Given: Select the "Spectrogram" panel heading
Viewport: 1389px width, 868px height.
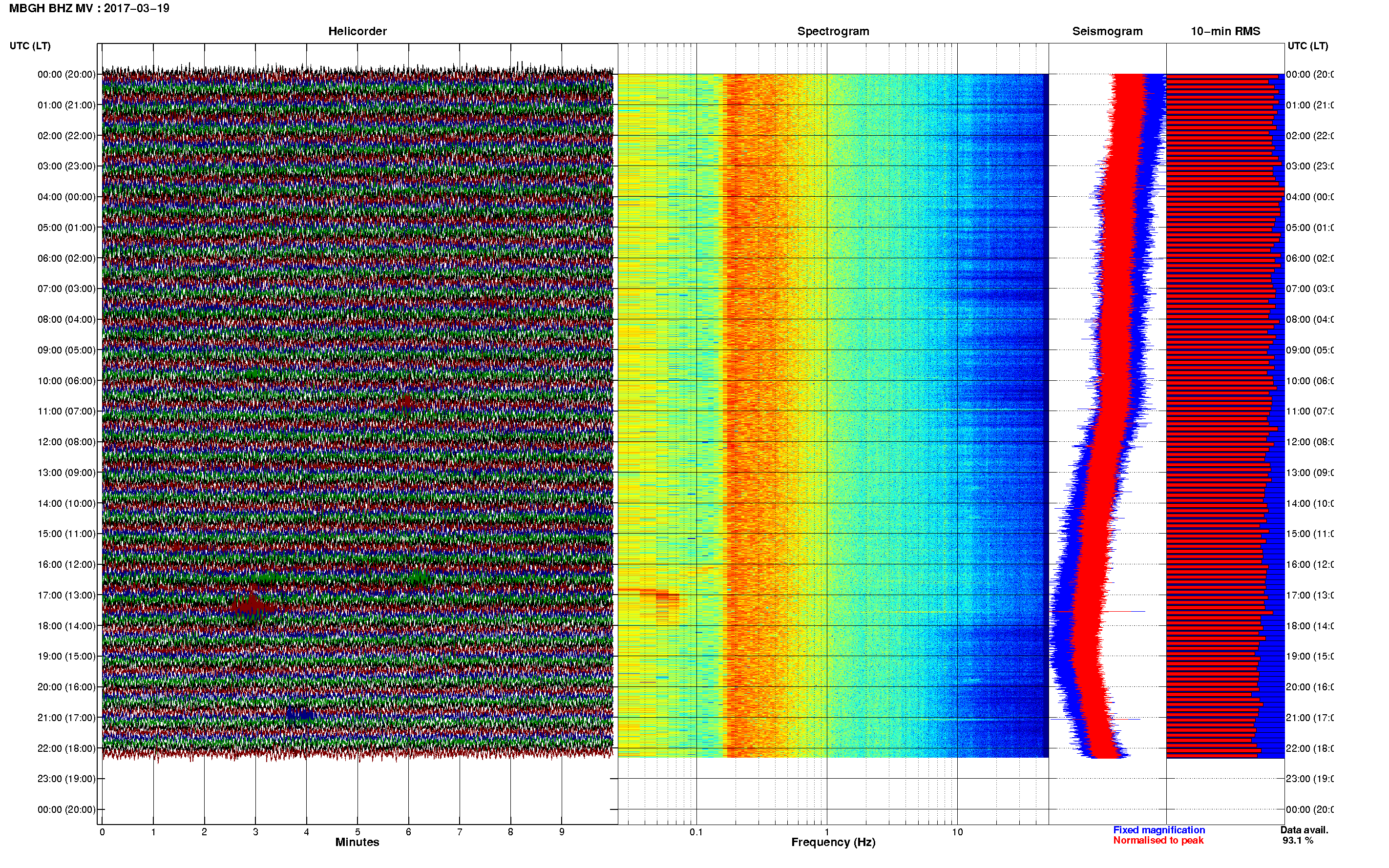Looking at the screenshot, I should [833, 31].
